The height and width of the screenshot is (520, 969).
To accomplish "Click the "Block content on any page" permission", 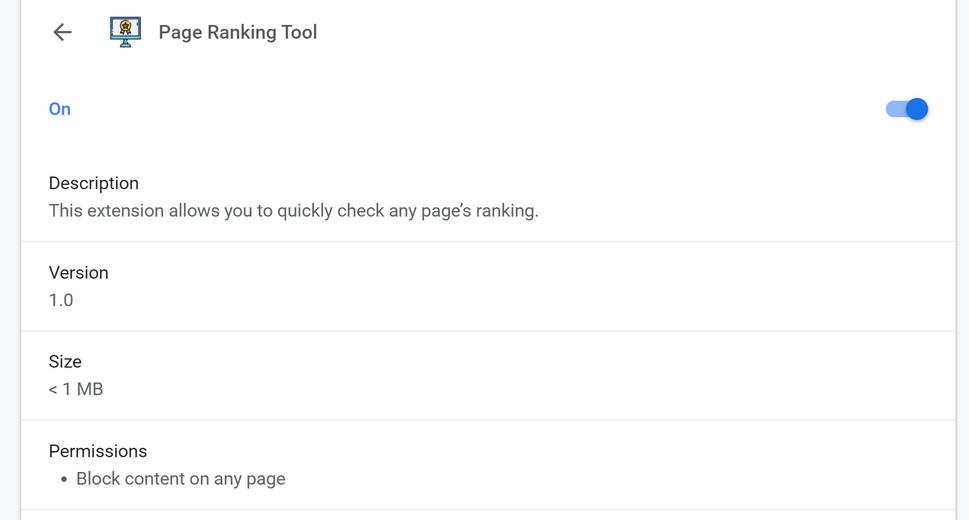I will pos(181,479).
